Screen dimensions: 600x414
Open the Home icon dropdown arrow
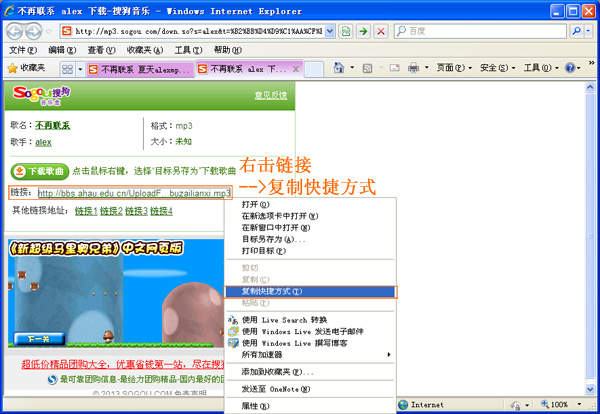click(x=352, y=68)
